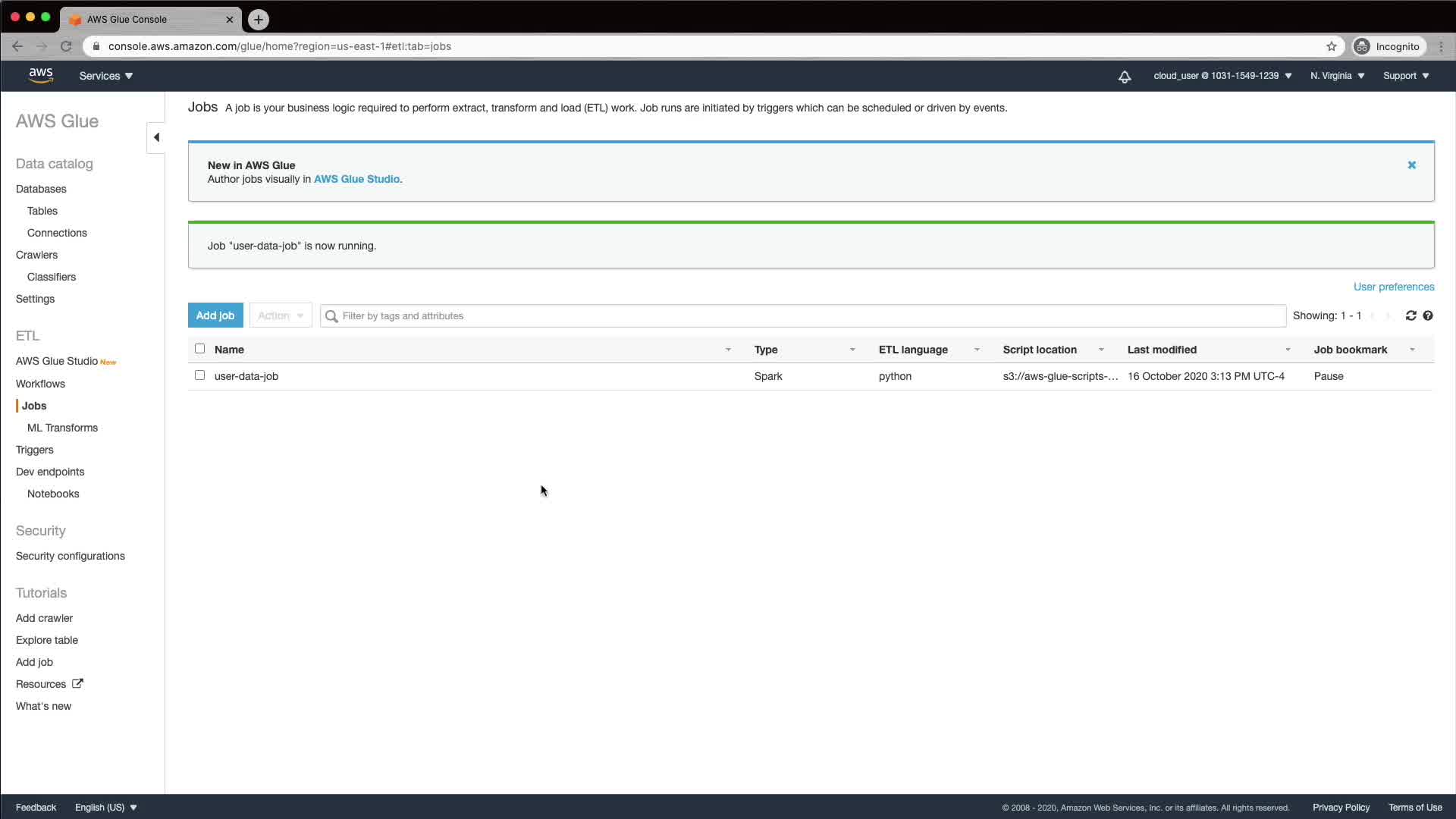Open the N. Virginia region dropdown

coord(1337,76)
